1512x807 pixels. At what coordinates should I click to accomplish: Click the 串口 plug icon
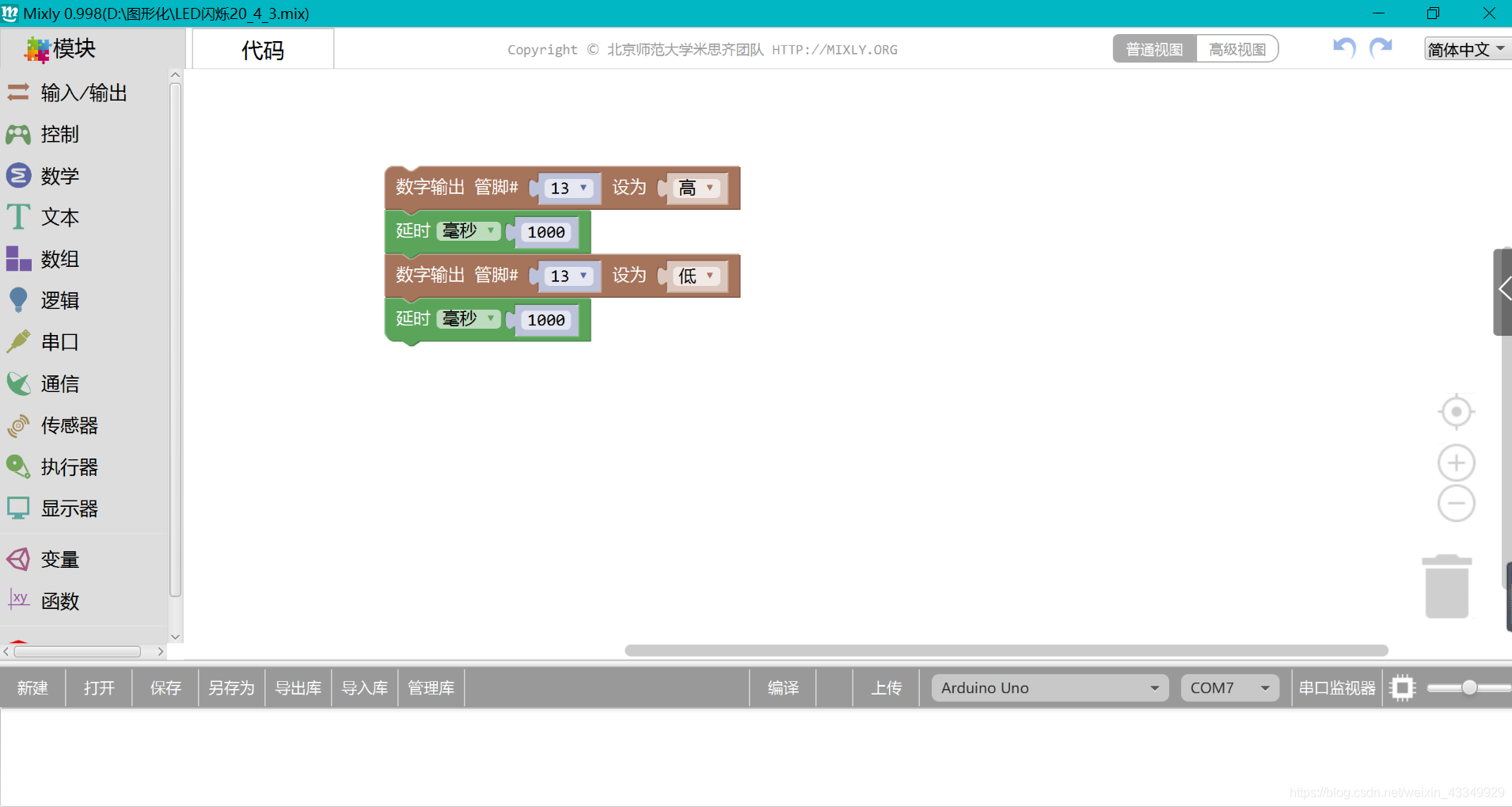pos(18,342)
